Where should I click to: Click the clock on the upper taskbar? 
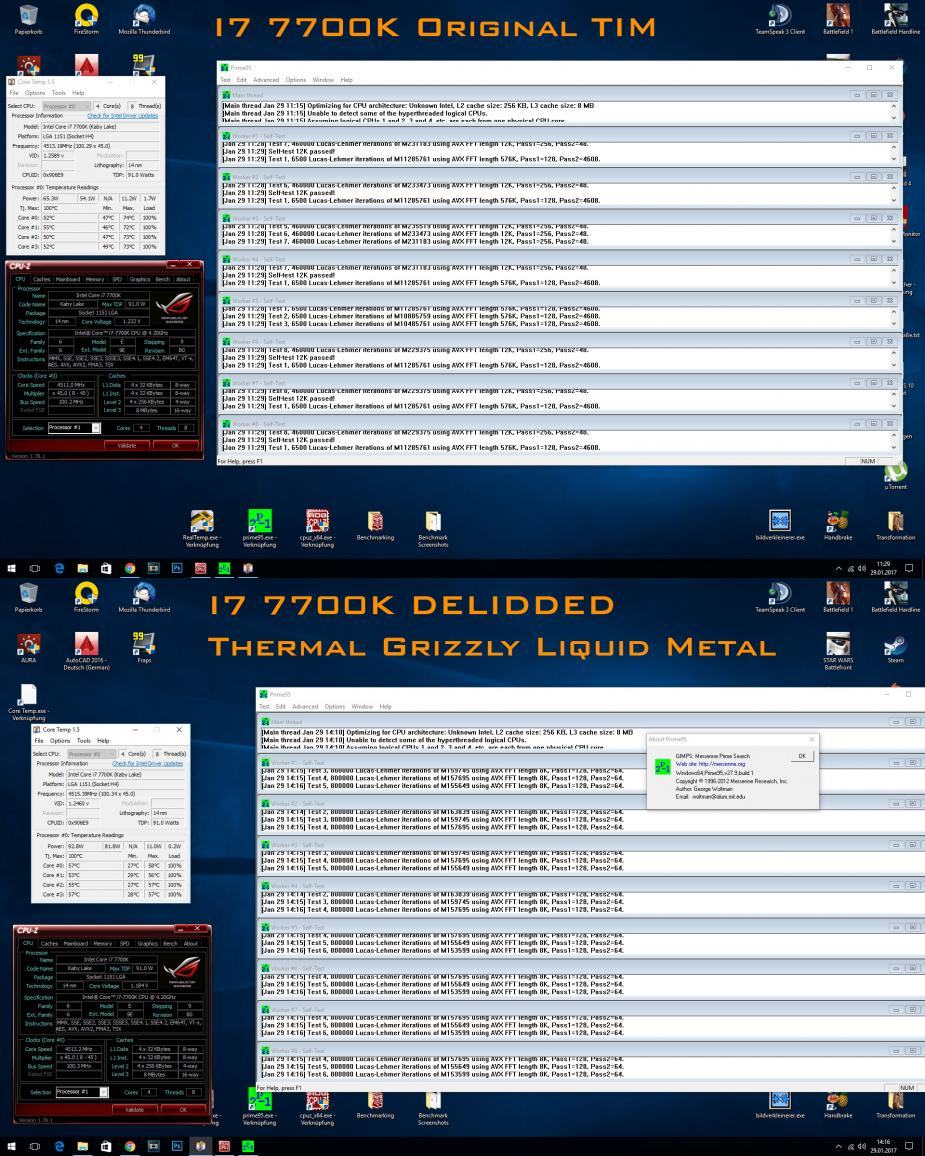pos(883,568)
